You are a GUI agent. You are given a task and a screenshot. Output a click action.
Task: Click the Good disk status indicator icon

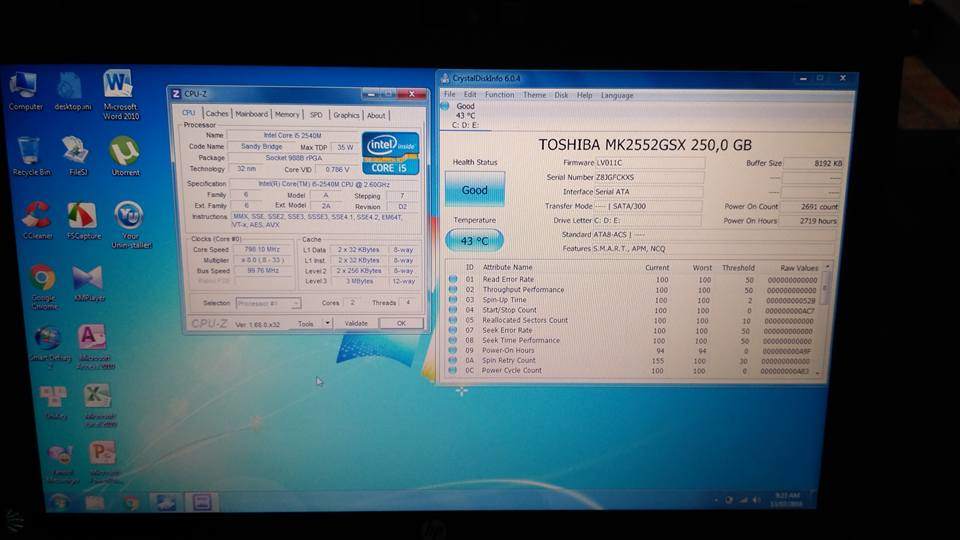445,106
